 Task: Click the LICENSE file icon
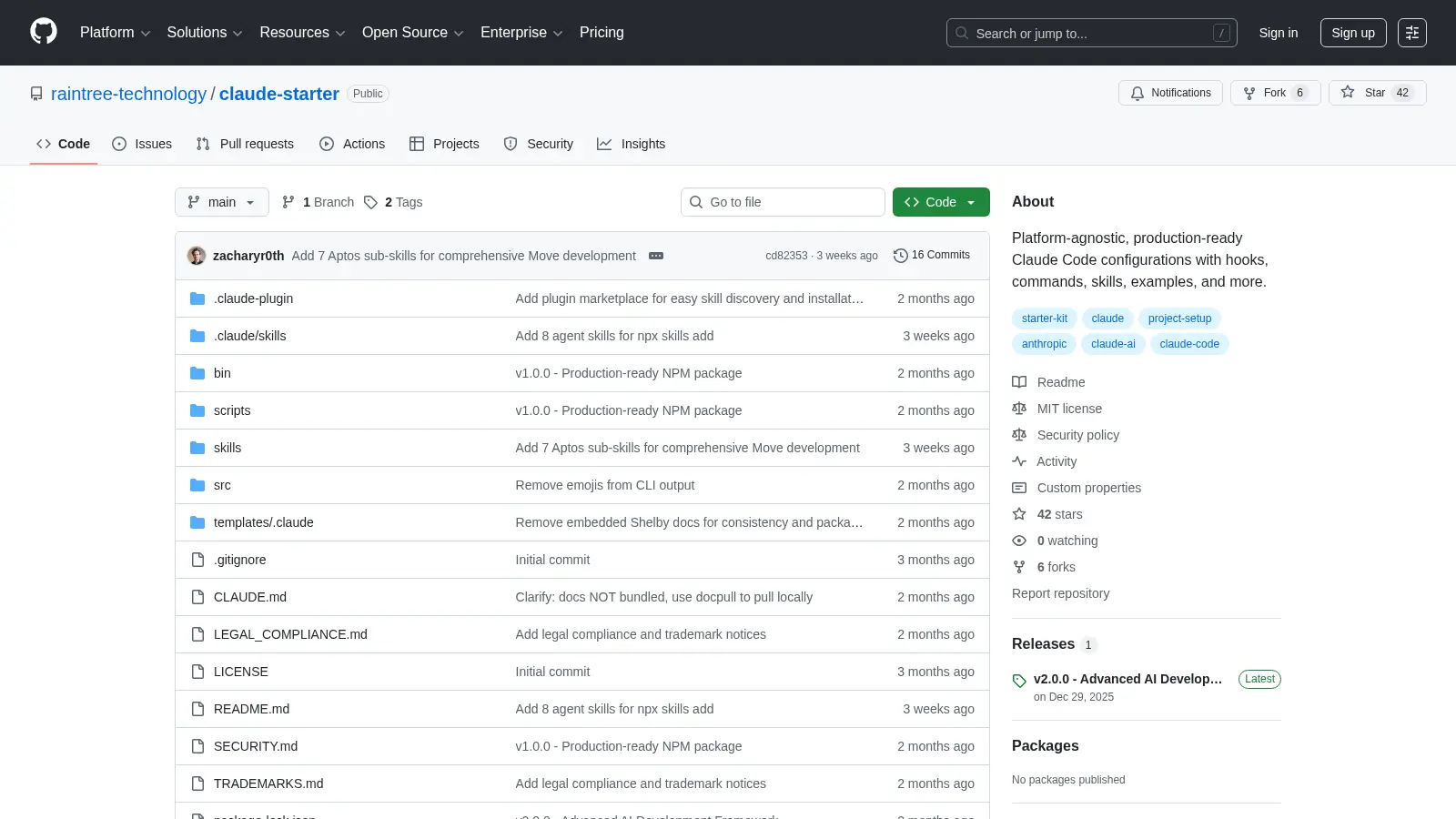(x=197, y=672)
